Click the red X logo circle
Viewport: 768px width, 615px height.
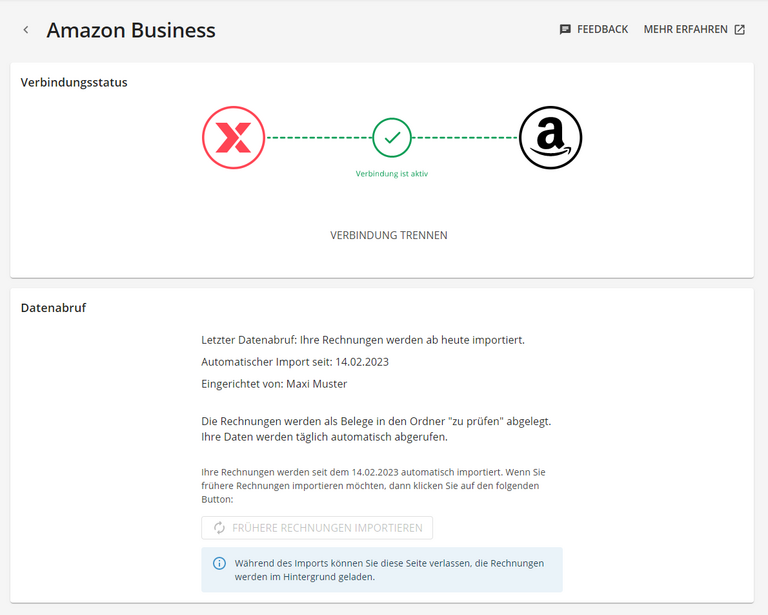coord(233,137)
